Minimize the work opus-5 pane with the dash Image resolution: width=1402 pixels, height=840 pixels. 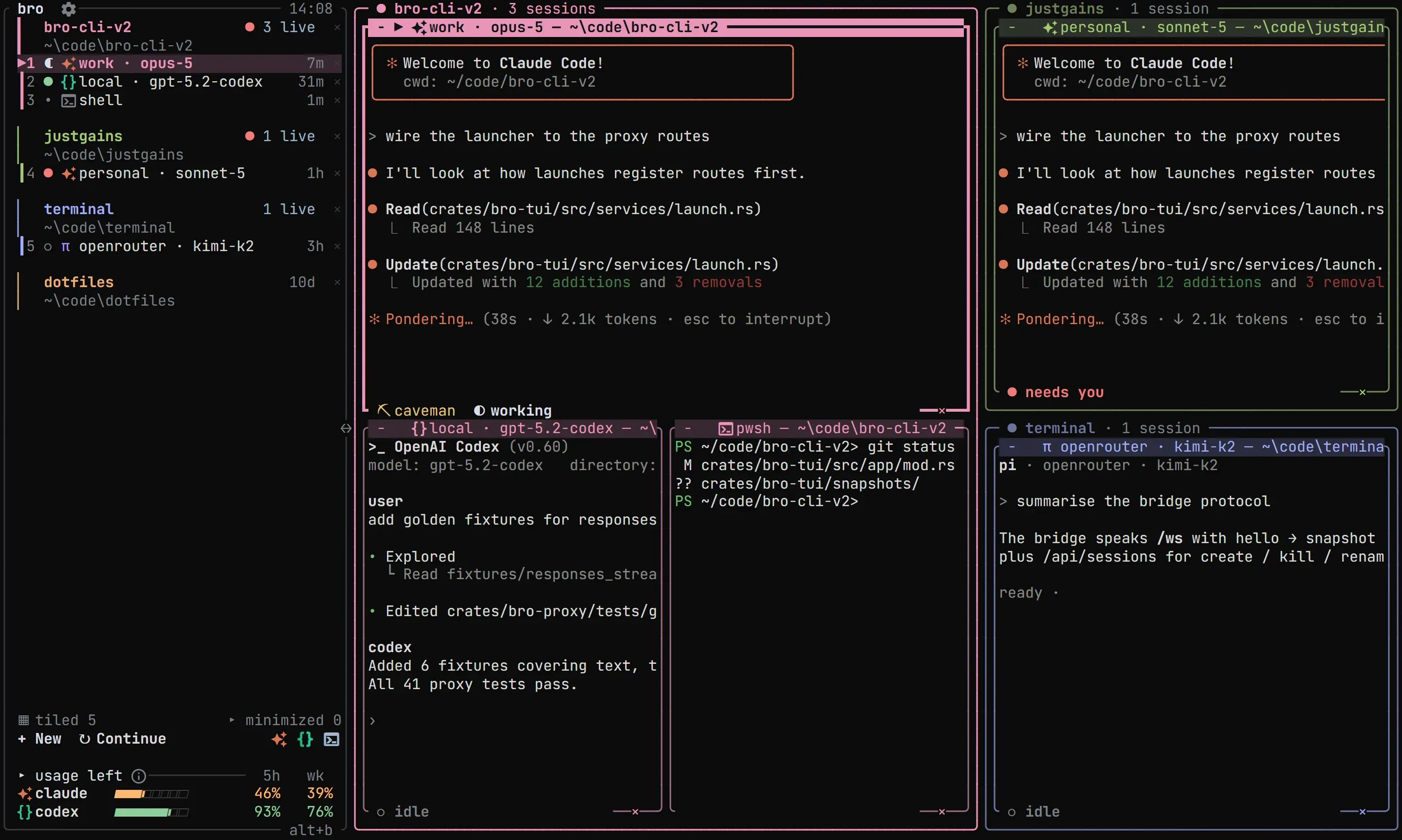(x=382, y=27)
